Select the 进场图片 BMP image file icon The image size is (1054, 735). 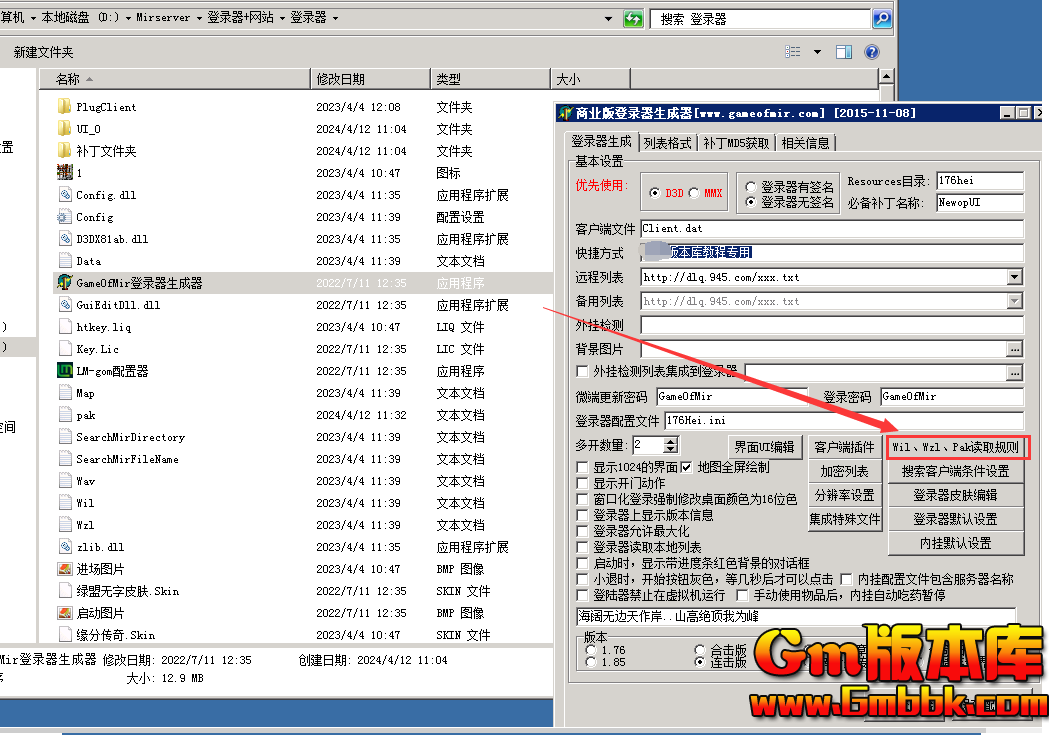coord(65,569)
